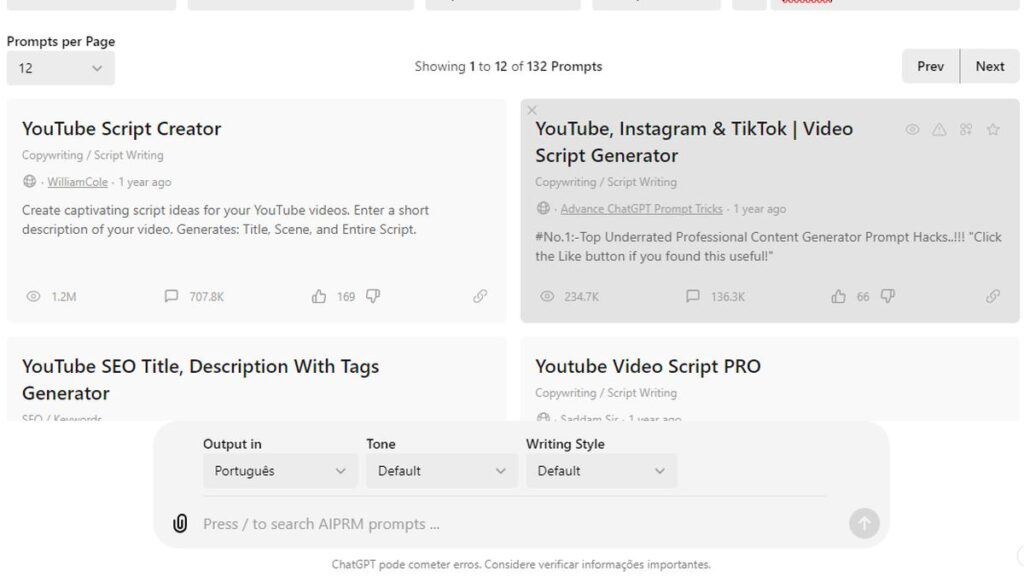This screenshot has width=1024, height=576.
Task: Click the AIPRM prompt search input field
Action: (x=500, y=524)
